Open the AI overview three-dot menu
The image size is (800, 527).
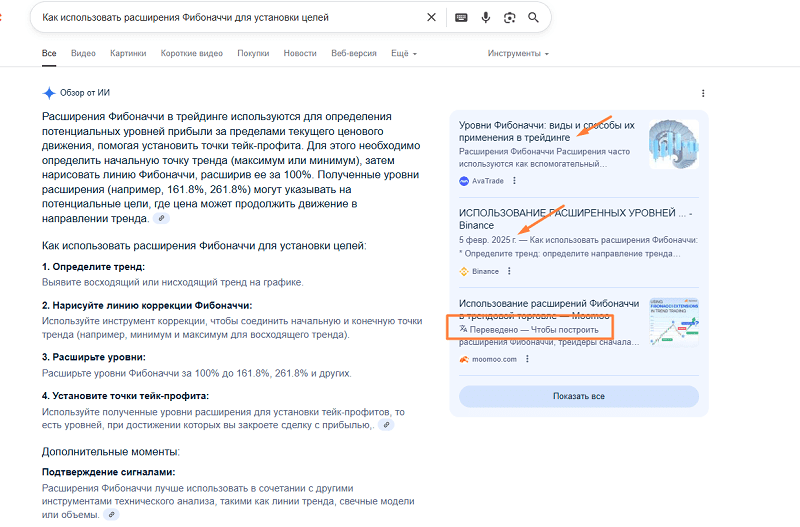point(703,93)
